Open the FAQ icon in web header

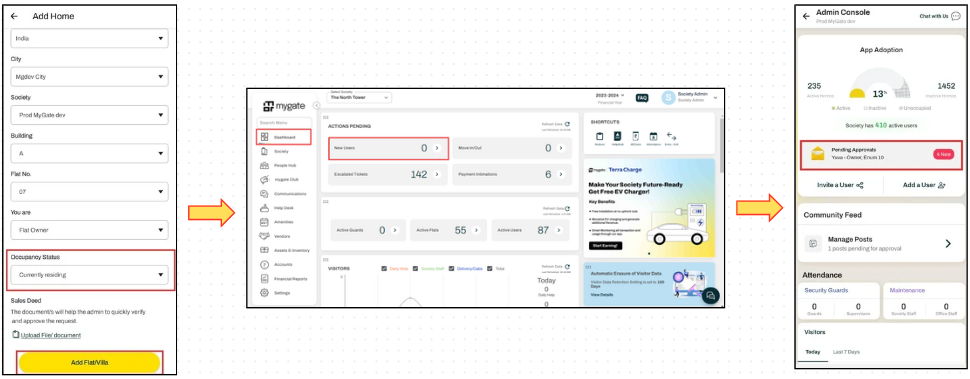[x=642, y=98]
